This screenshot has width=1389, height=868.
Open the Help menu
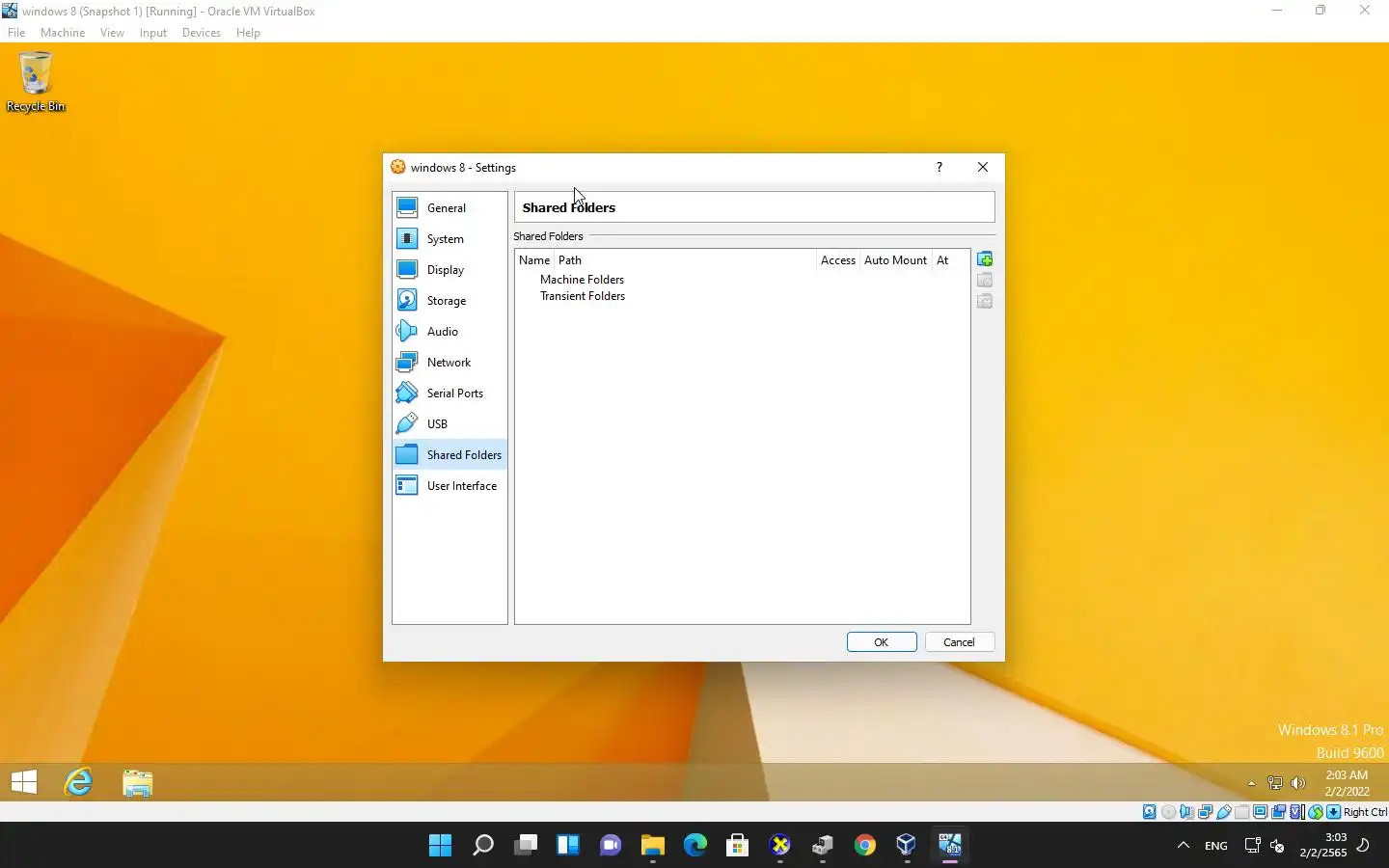(x=248, y=33)
